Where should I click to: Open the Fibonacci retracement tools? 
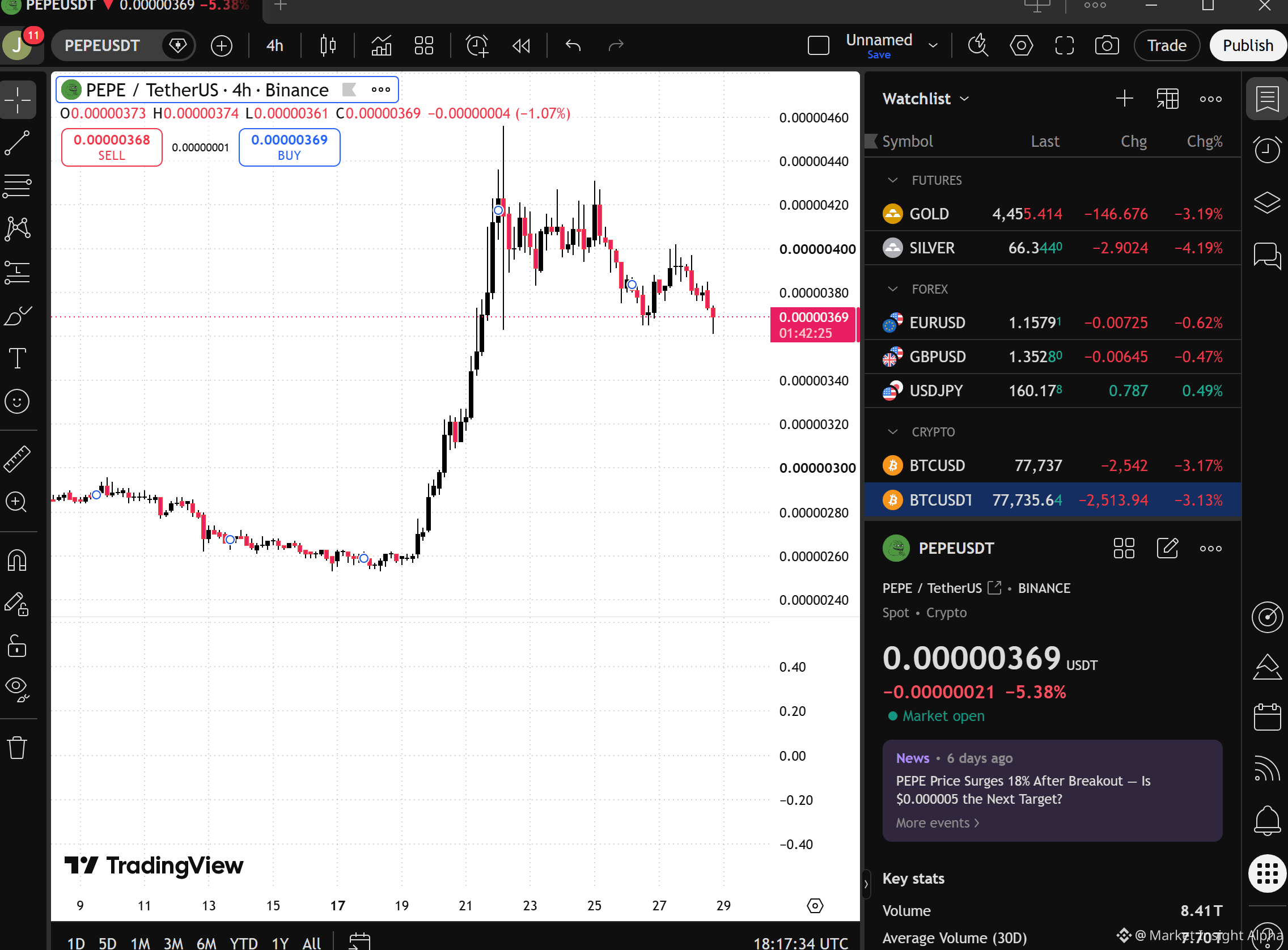coord(17,186)
